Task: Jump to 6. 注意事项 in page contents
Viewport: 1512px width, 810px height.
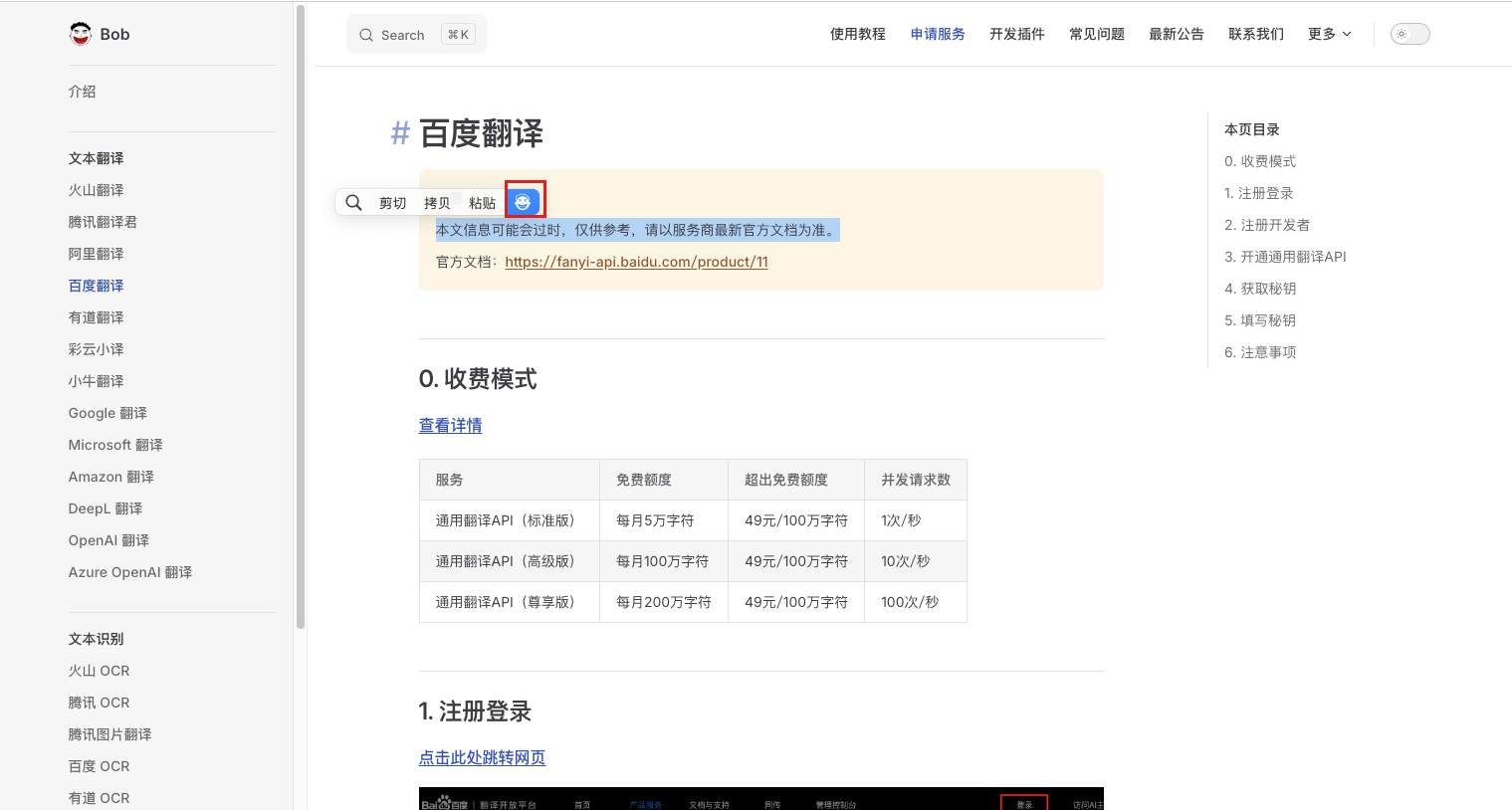Action: (x=1260, y=352)
